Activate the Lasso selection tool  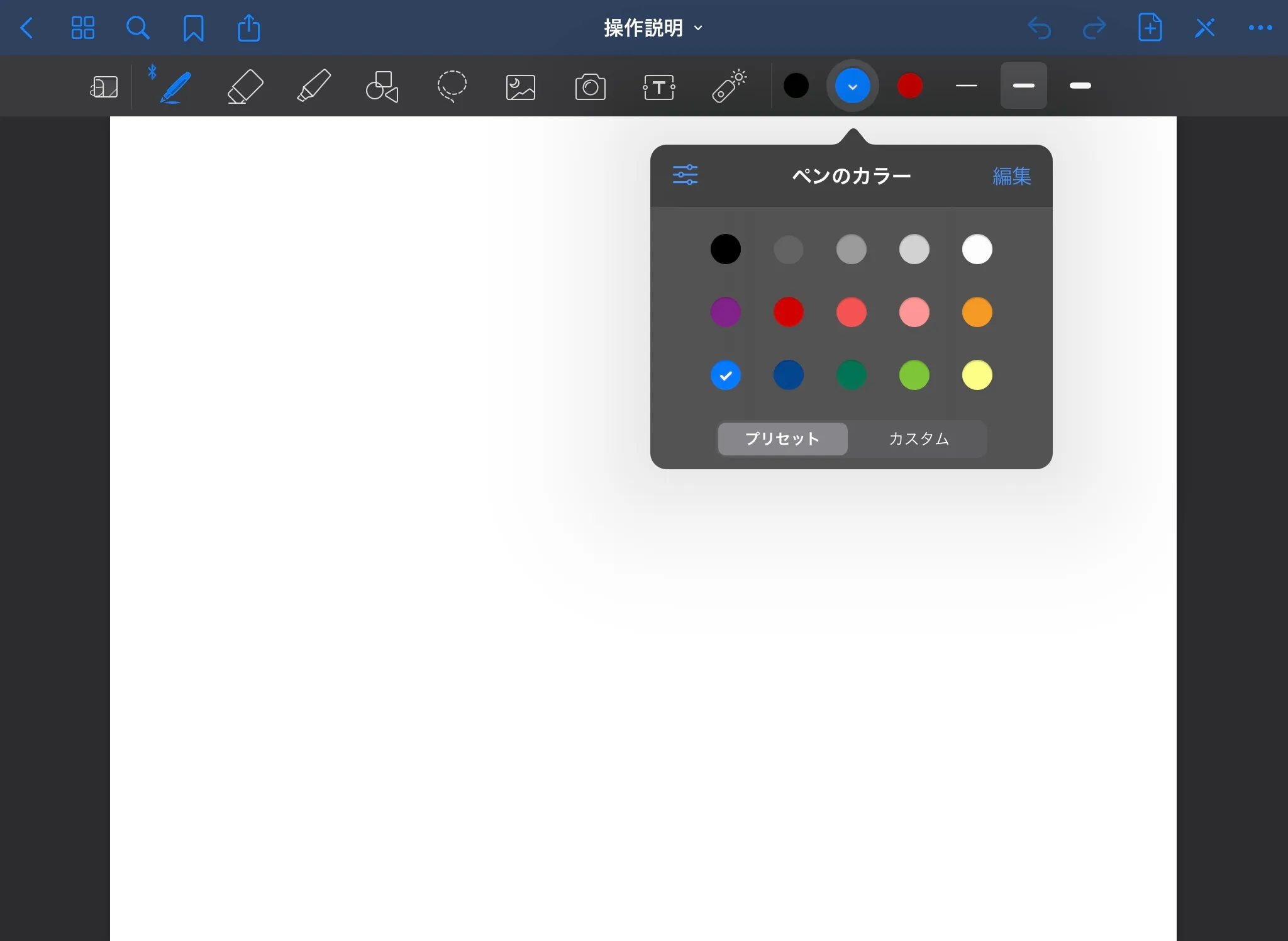(452, 86)
